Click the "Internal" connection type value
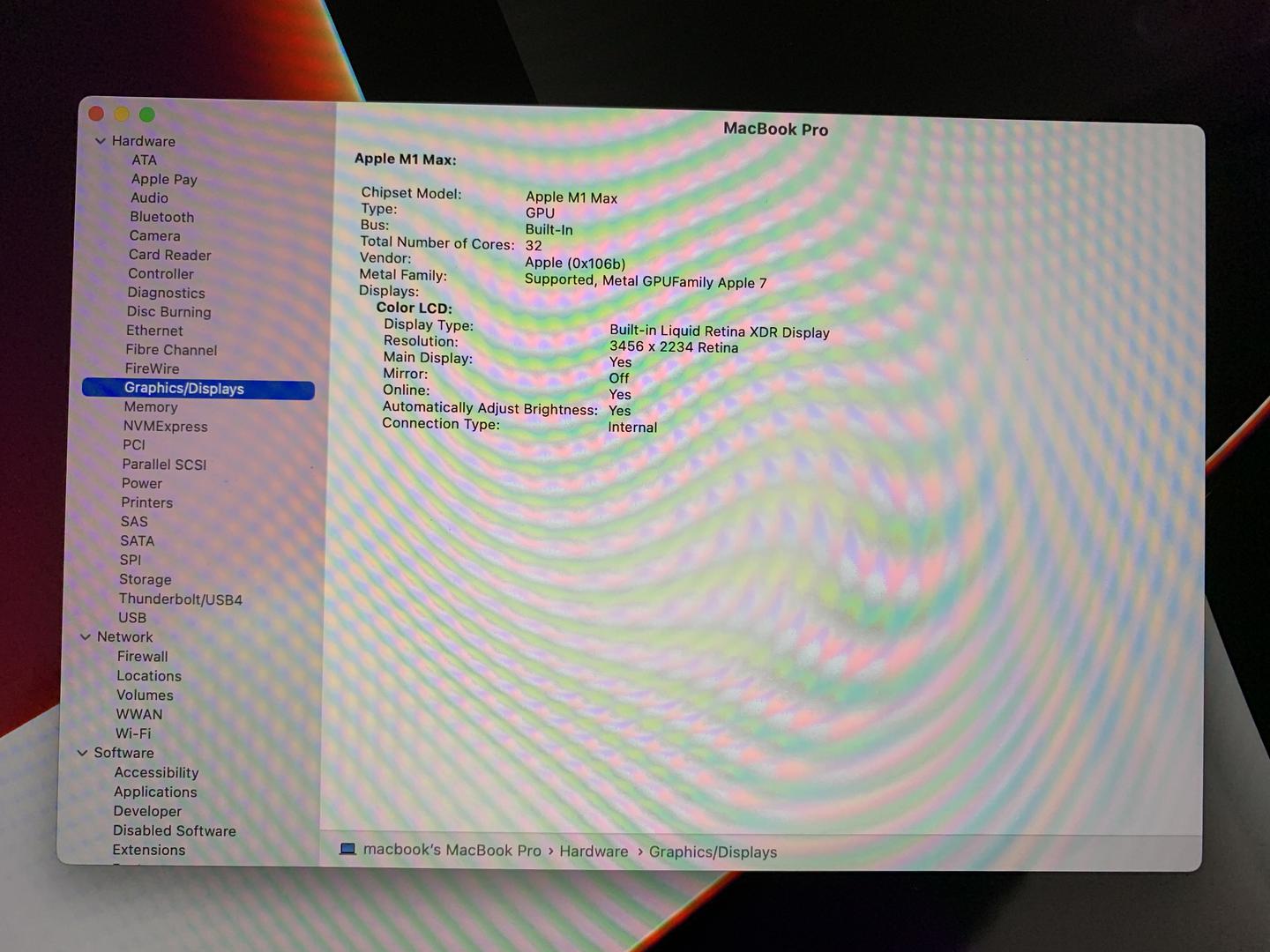Viewport: 1270px width, 952px height. coord(632,428)
